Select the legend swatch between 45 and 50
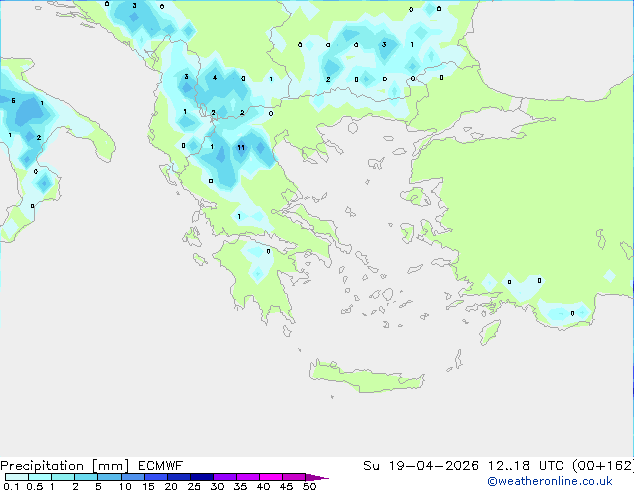The height and width of the screenshot is (490, 634). [x=294, y=477]
